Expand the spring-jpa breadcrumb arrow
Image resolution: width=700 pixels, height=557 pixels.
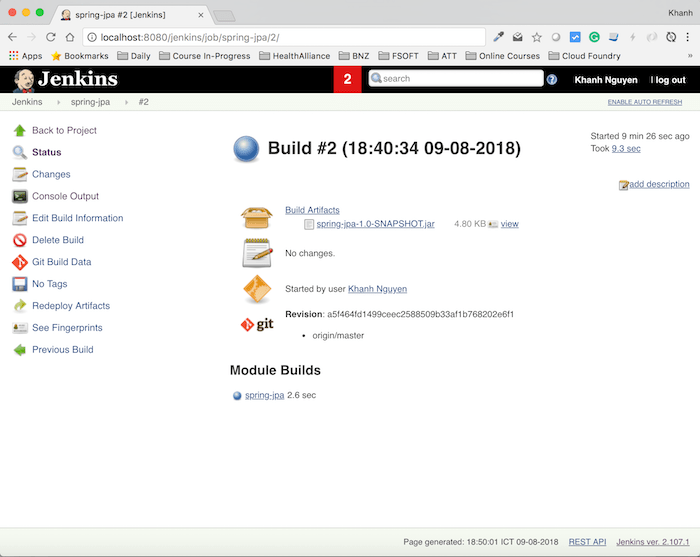click(x=126, y=102)
